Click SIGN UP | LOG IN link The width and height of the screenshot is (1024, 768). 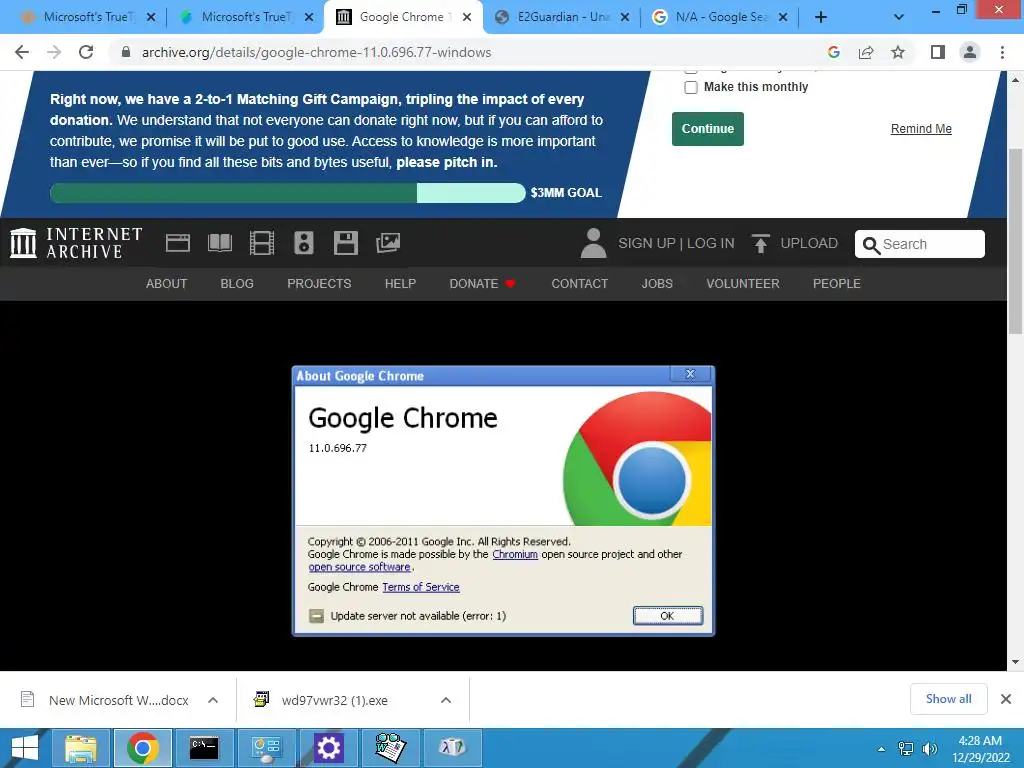(x=676, y=243)
